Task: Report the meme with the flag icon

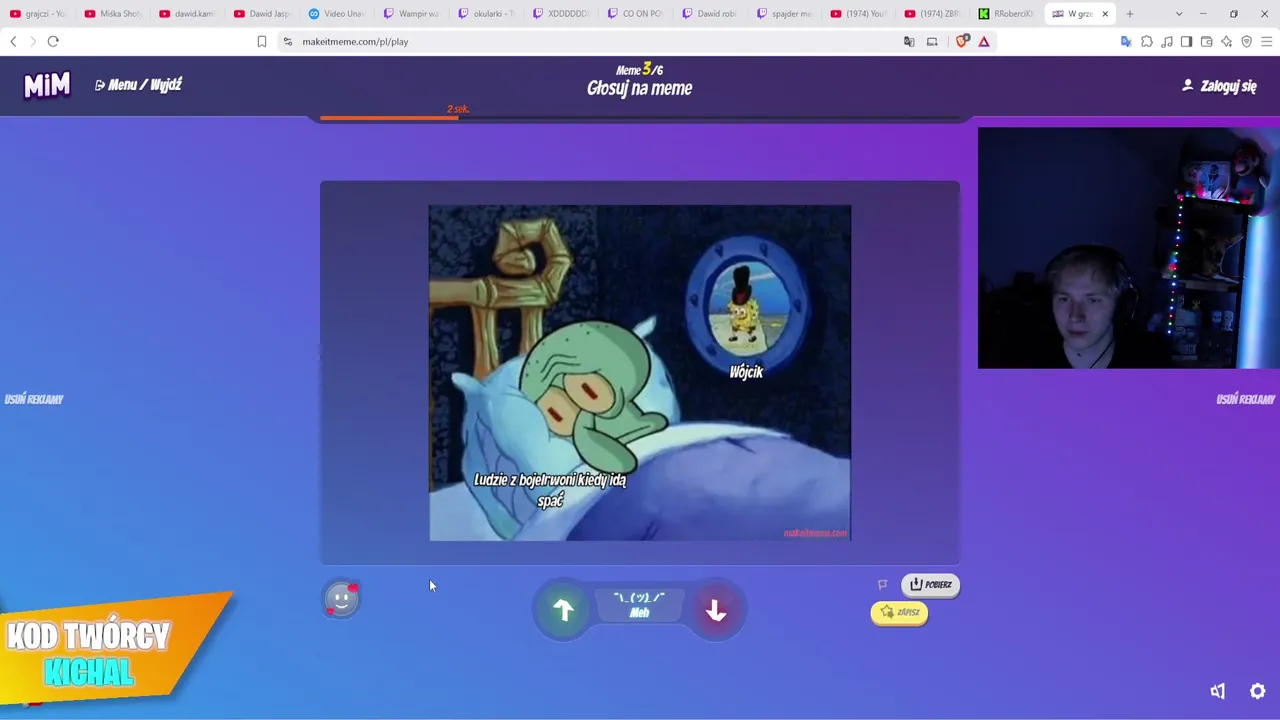Action: (882, 585)
